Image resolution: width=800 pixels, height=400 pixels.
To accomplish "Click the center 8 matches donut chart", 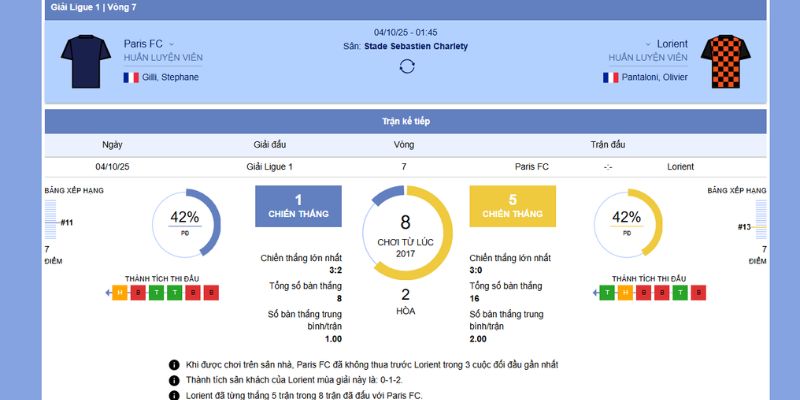I will pos(406,232).
